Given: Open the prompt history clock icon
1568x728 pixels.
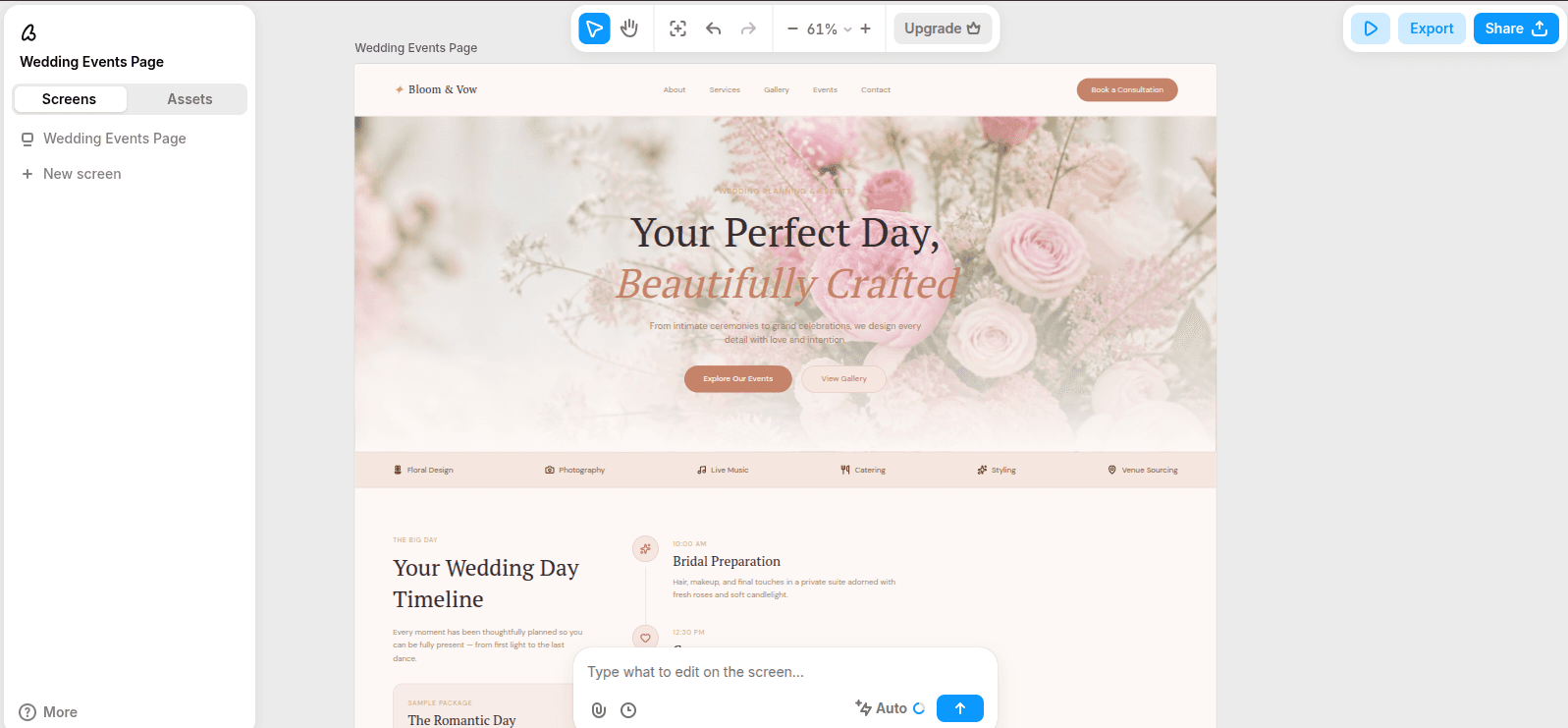Looking at the screenshot, I should [628, 709].
